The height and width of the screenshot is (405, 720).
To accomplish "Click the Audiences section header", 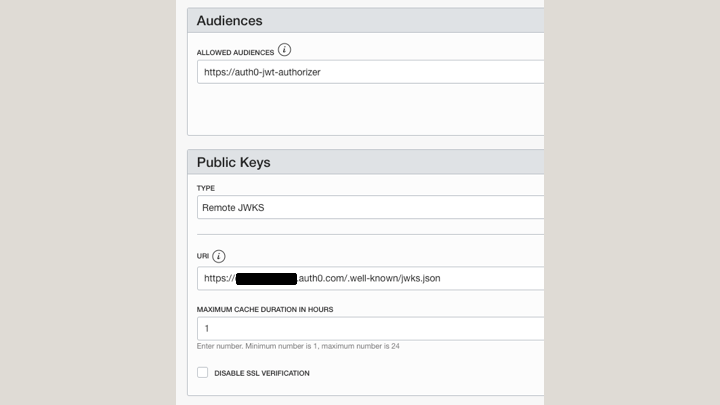I will tap(230, 21).
